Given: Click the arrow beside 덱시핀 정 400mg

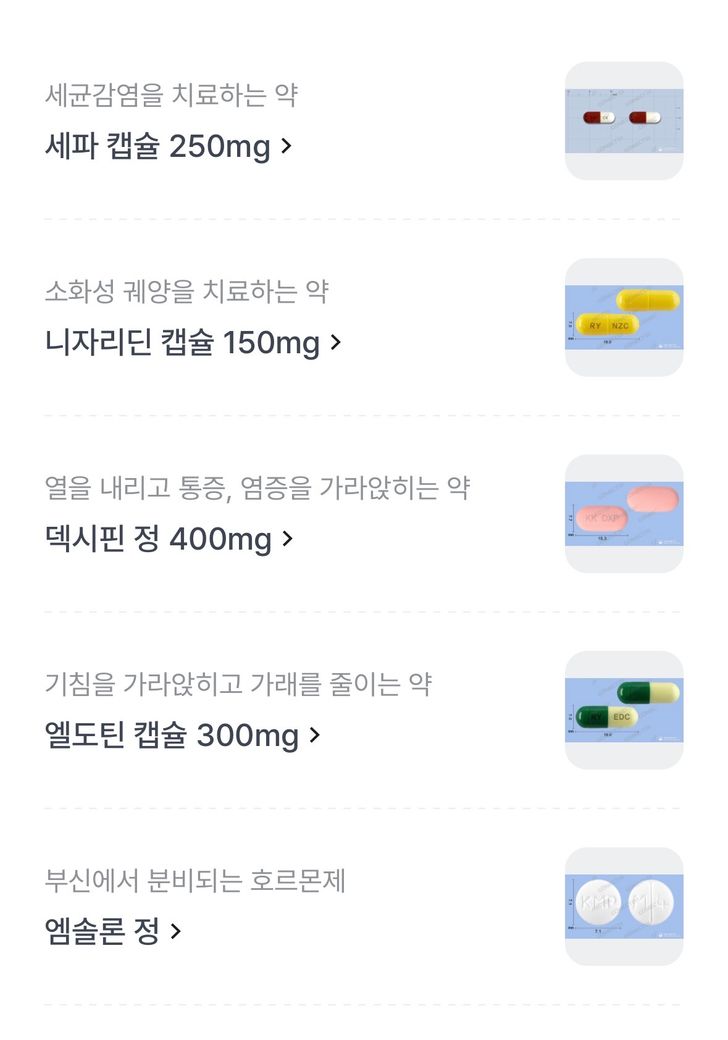Looking at the screenshot, I should 288,540.
